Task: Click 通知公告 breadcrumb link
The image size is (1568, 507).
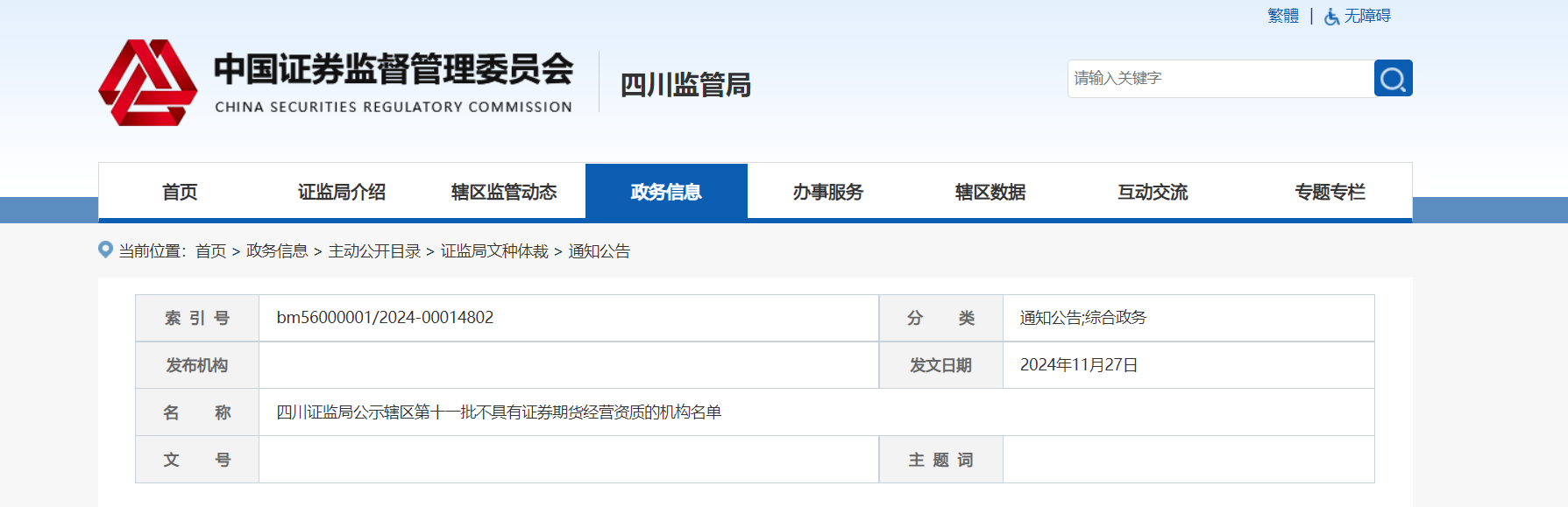Action: (600, 251)
